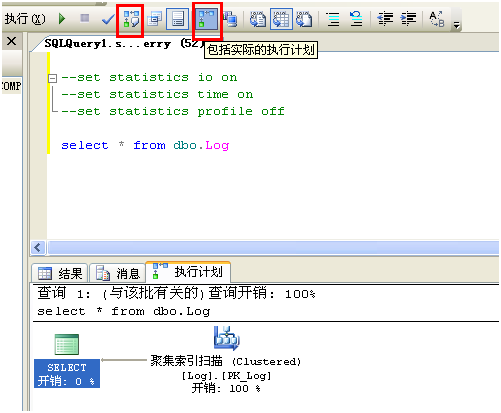Decrease indent toolbar icon
The height and width of the screenshot is (413, 501).
click(x=385, y=19)
